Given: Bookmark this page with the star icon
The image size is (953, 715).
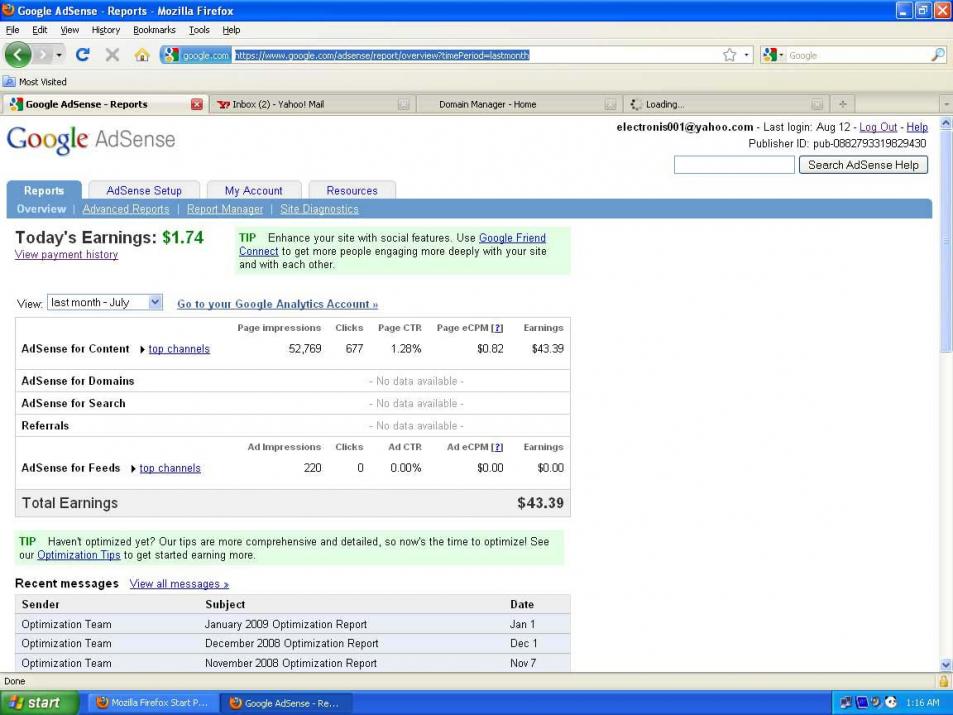Looking at the screenshot, I should [729, 55].
